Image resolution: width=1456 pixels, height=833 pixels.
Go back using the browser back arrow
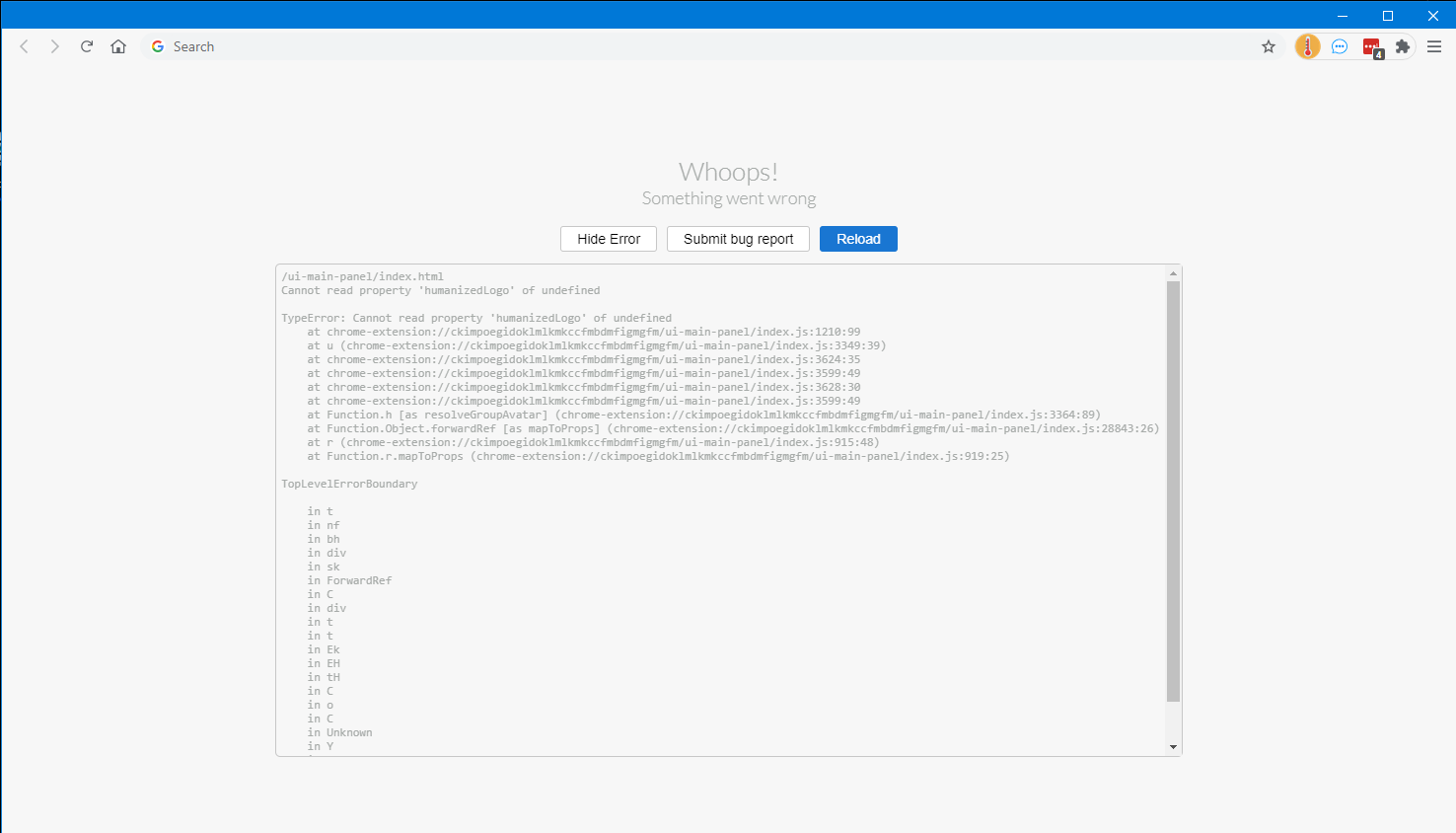coord(25,46)
